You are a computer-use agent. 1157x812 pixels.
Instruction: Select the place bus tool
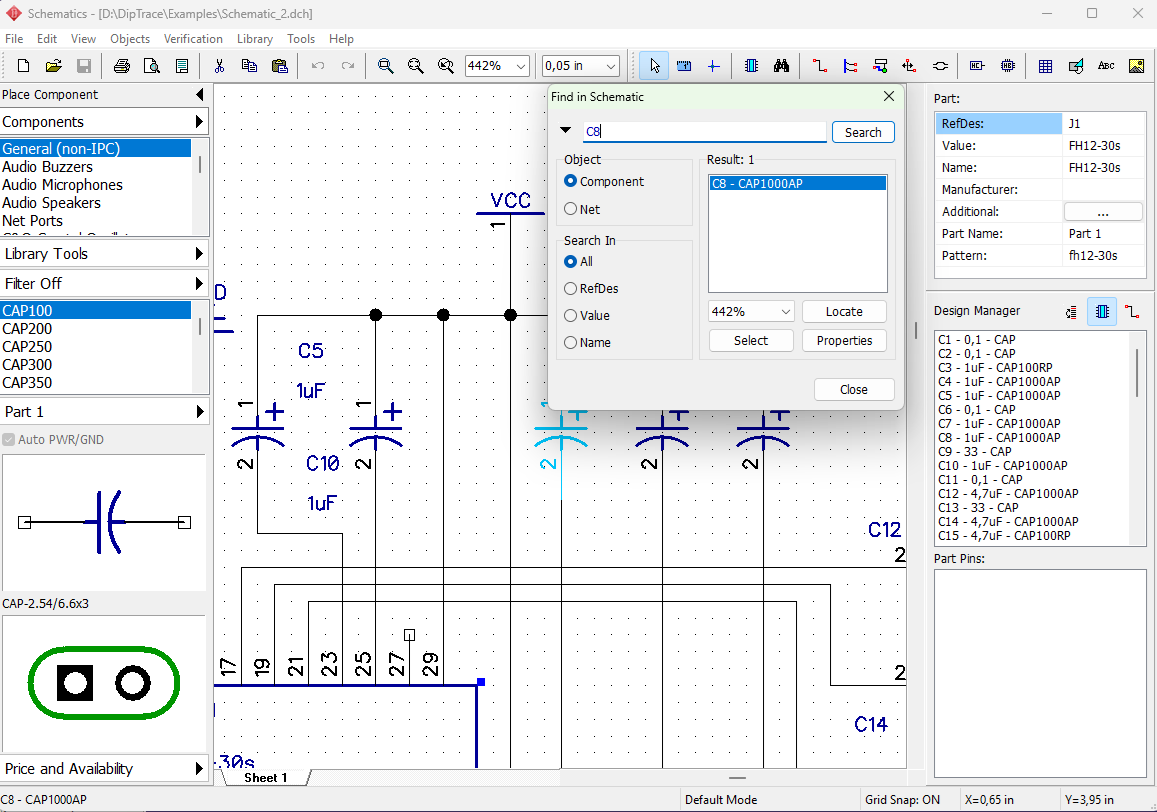(x=850, y=66)
